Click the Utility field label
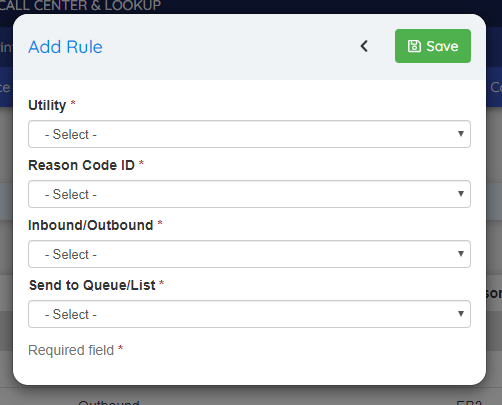The width and height of the screenshot is (502, 405). coord(47,105)
